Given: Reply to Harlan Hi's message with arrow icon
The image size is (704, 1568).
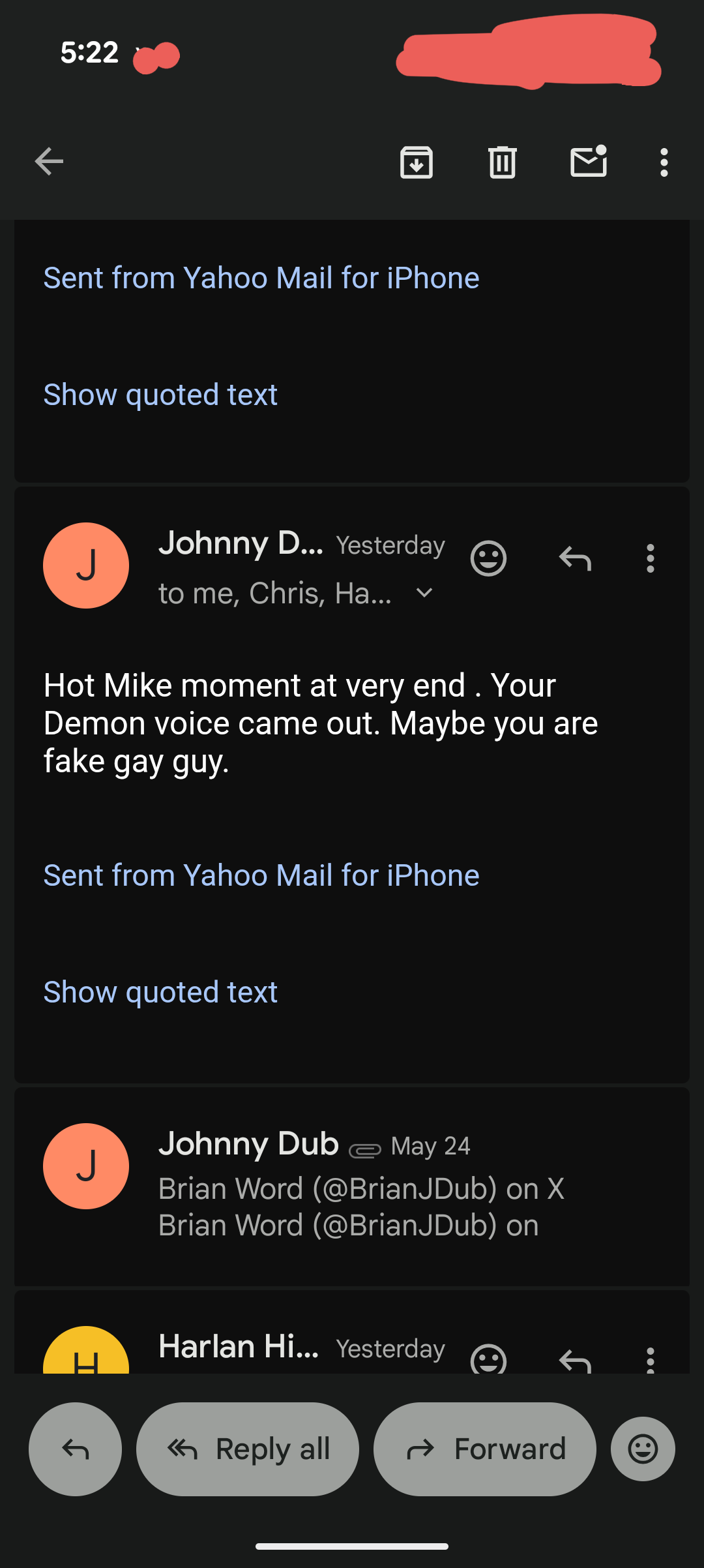Looking at the screenshot, I should [x=575, y=1361].
